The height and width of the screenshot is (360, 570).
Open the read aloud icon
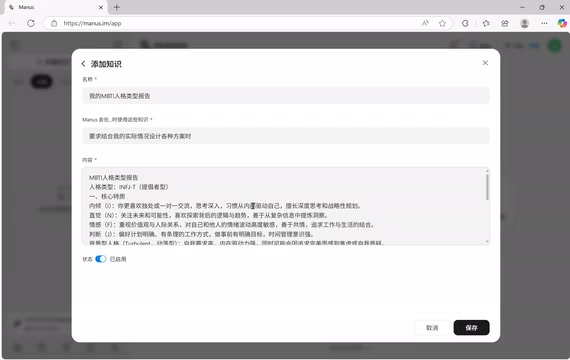(x=425, y=23)
